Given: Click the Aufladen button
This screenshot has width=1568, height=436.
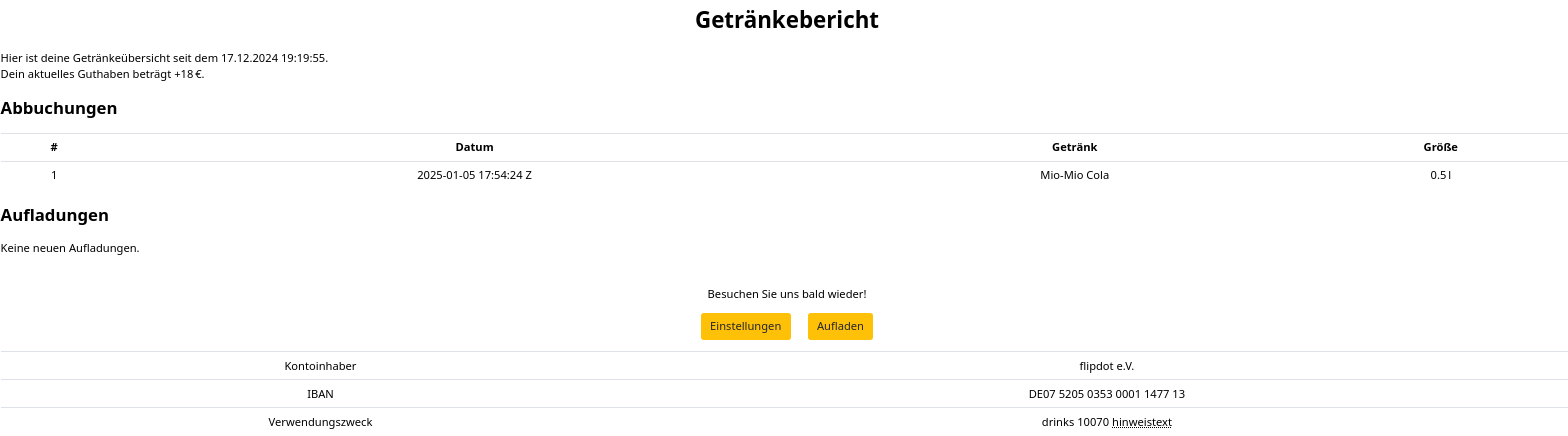Looking at the screenshot, I should [x=840, y=326].
